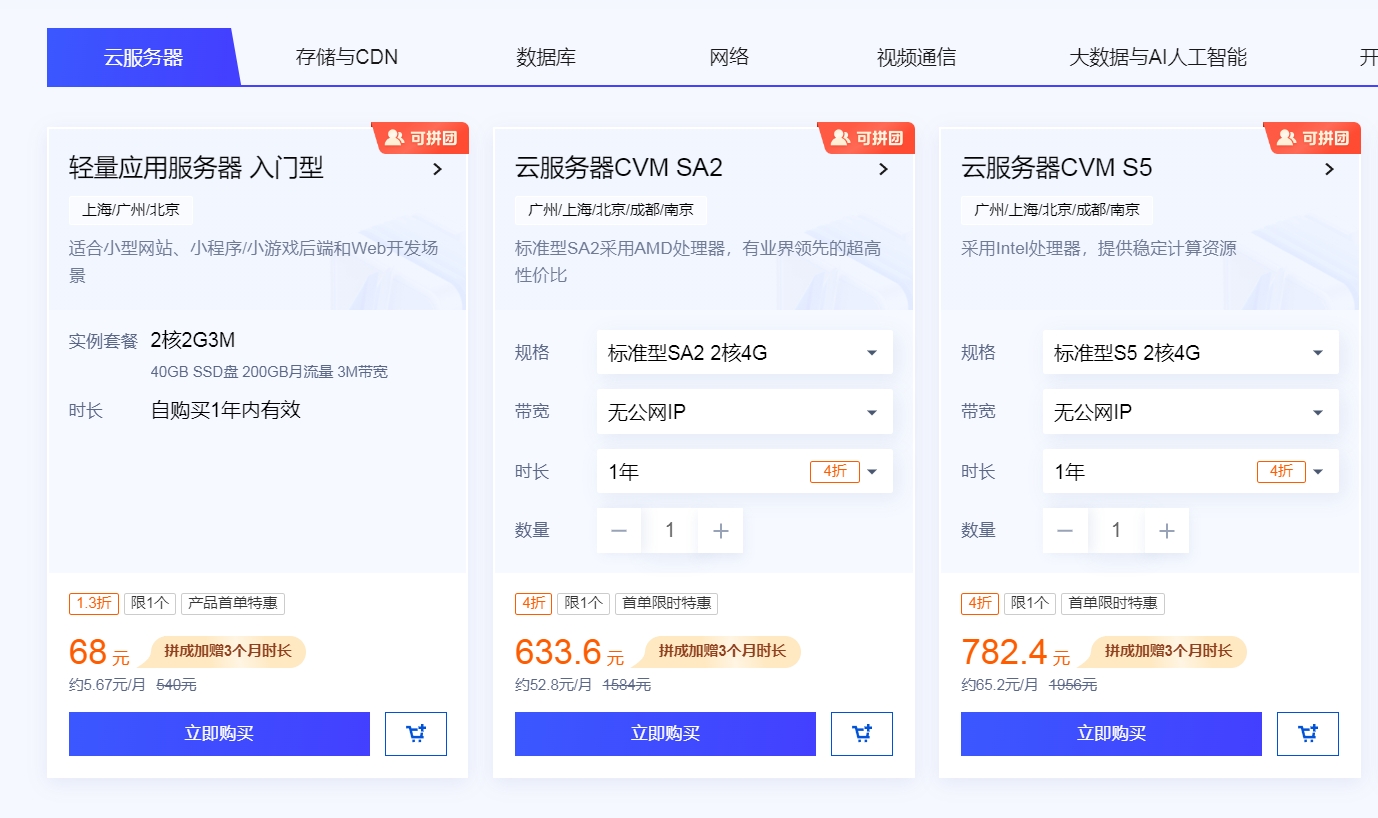This screenshot has height=818, width=1378.
Task: Click the 约65.2元/月 monthly price
Action: click(999, 686)
